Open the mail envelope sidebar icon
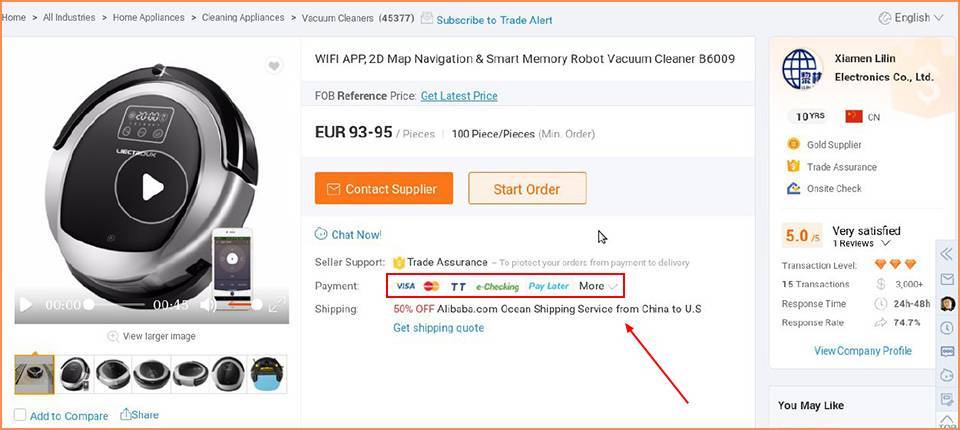Viewport: 960px width, 430px height. pyautogui.click(x=947, y=279)
